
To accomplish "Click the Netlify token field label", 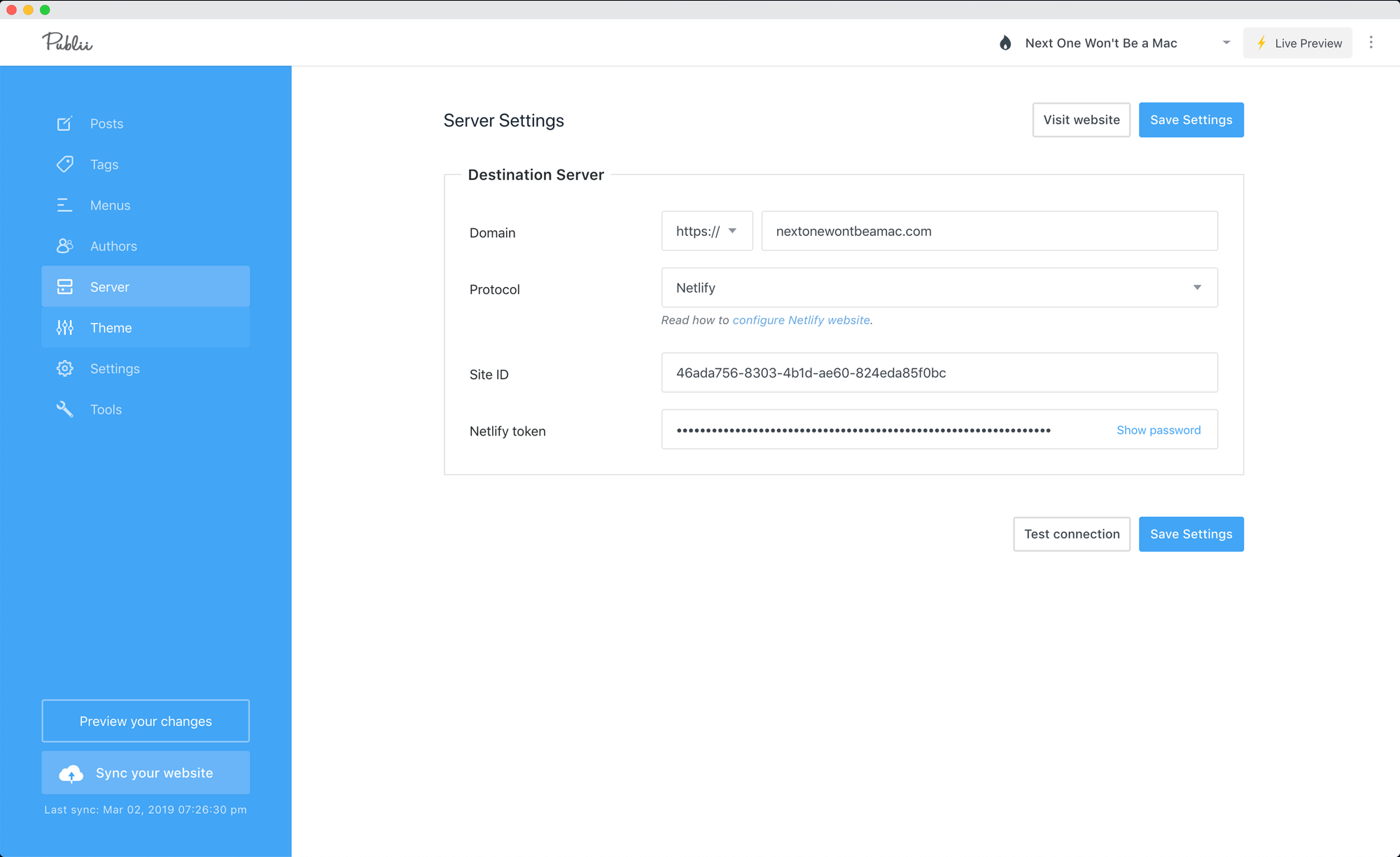I will [507, 431].
